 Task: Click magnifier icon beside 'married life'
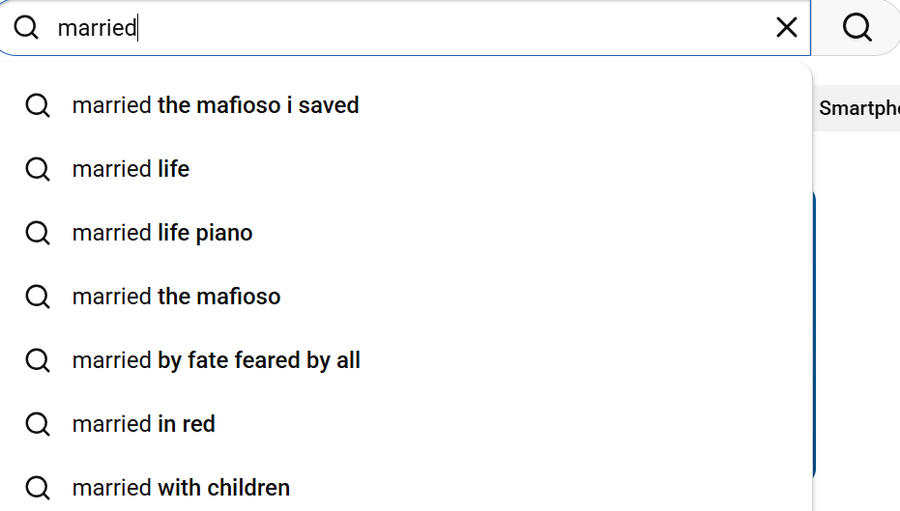point(38,169)
